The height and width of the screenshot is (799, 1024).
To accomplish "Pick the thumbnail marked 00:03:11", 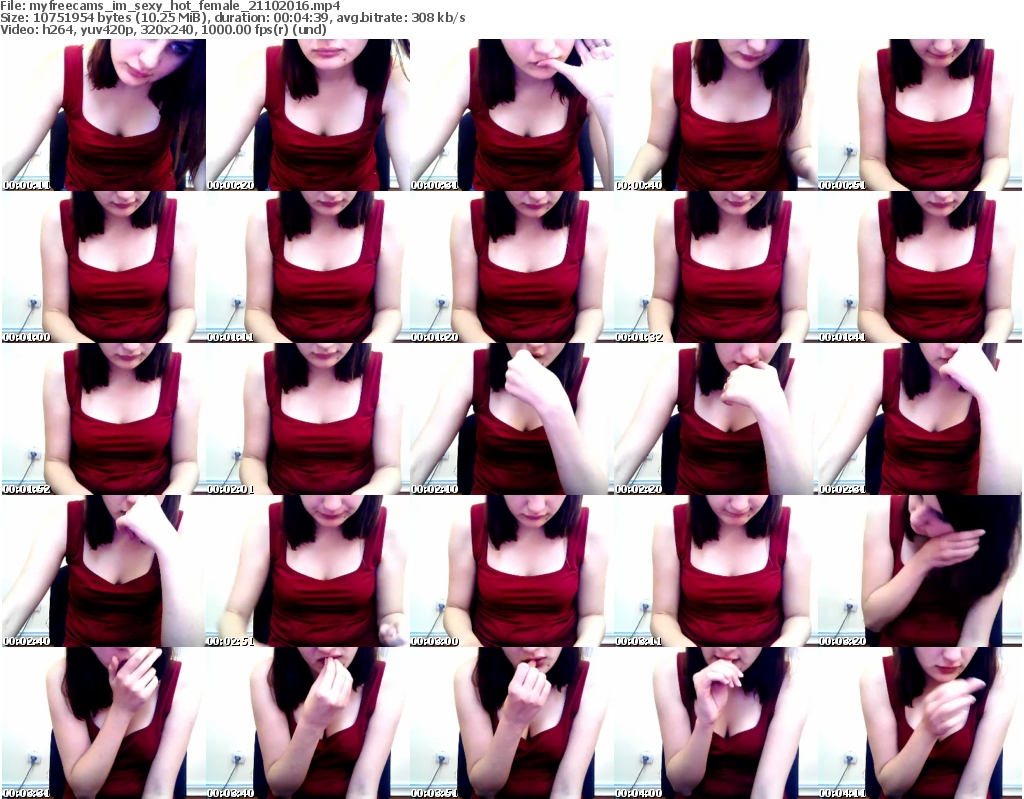I will [x=716, y=572].
